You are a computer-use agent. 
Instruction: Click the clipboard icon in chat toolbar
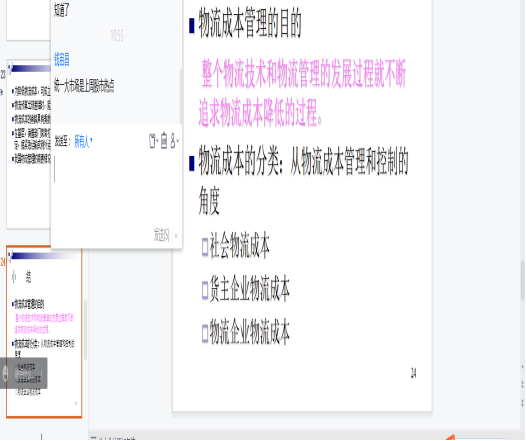[164, 141]
